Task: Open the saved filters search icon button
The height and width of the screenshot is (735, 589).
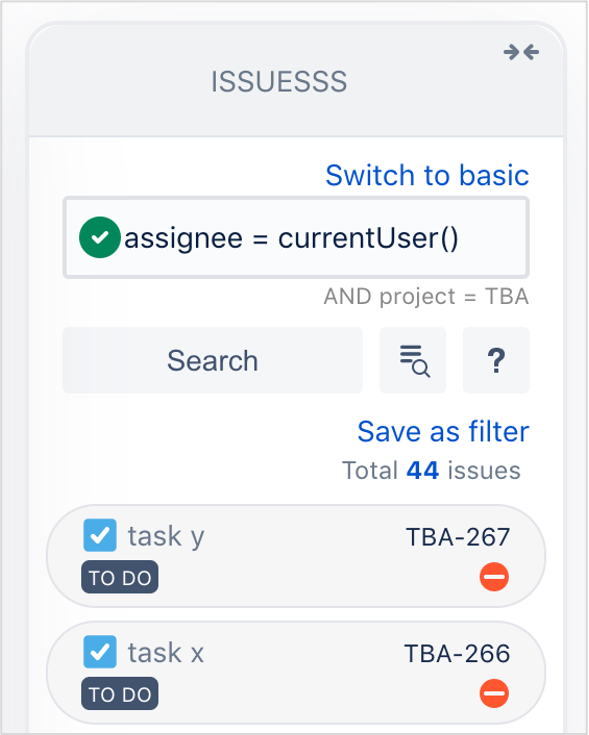Action: 413,360
